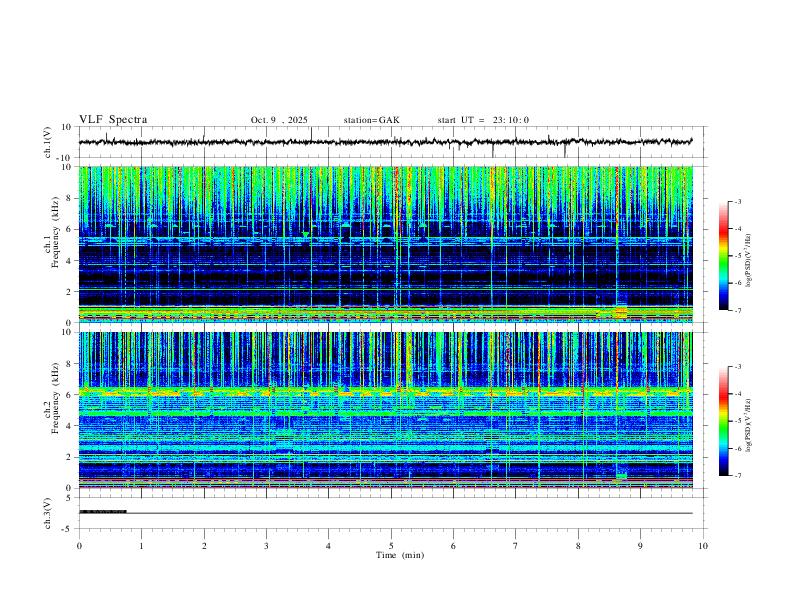Click the 'start UT = 23:10:0' label
This screenshot has height=612, width=792.
pos(483,120)
